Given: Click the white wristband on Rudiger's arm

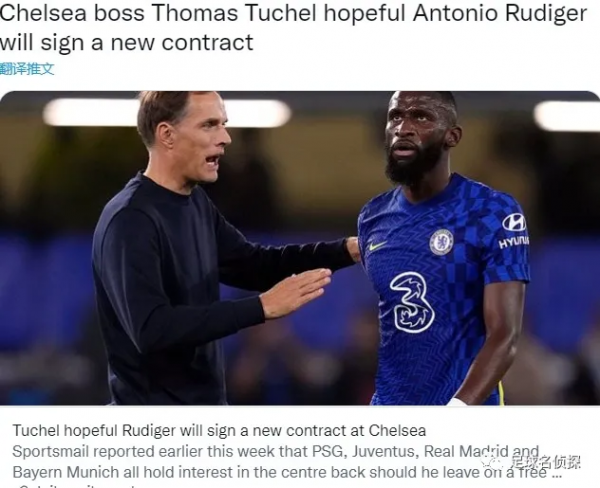Looking at the screenshot, I should click(x=457, y=401).
